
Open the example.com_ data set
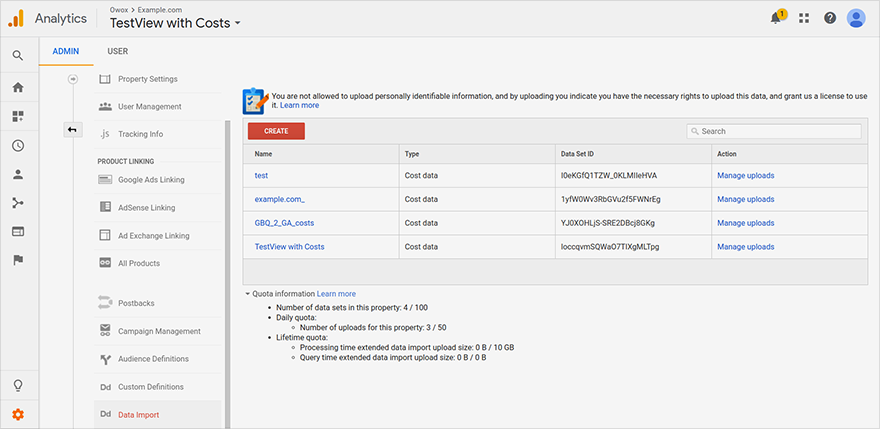tap(279, 199)
